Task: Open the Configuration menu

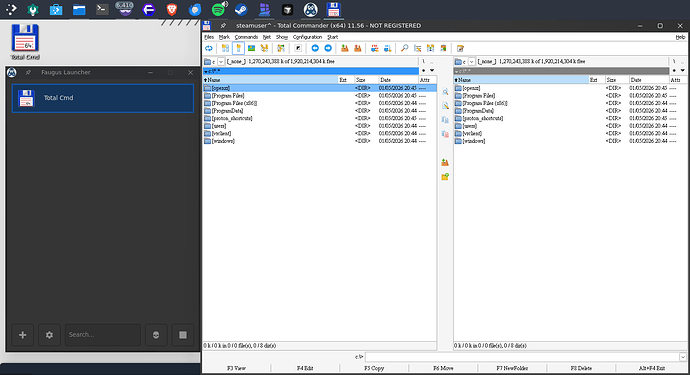Action: click(x=308, y=37)
